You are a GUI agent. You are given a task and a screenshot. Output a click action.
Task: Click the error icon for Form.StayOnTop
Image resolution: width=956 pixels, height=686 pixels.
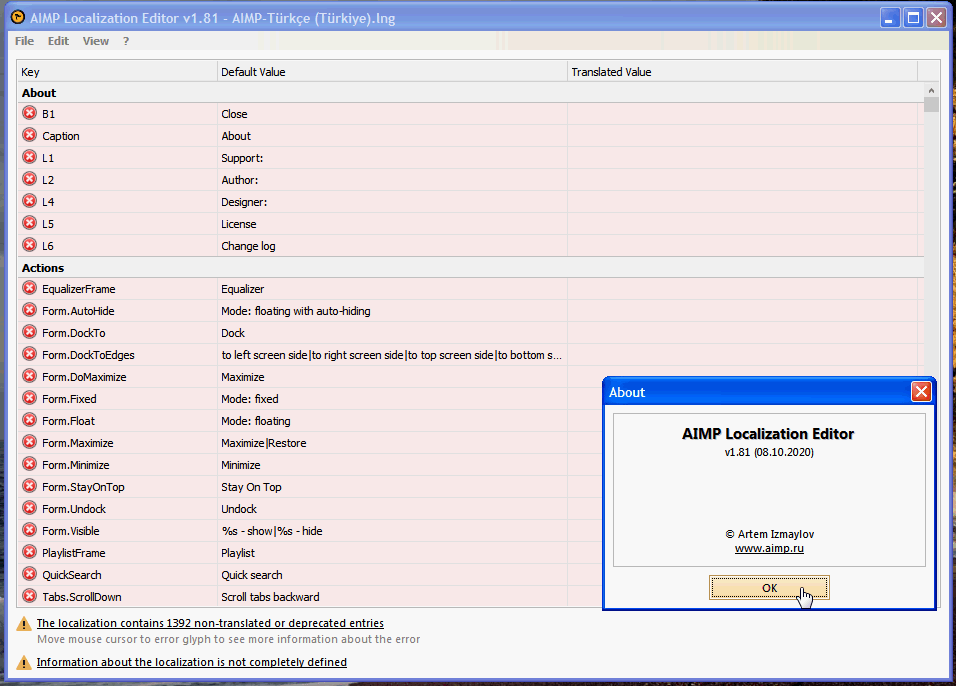pos(29,485)
